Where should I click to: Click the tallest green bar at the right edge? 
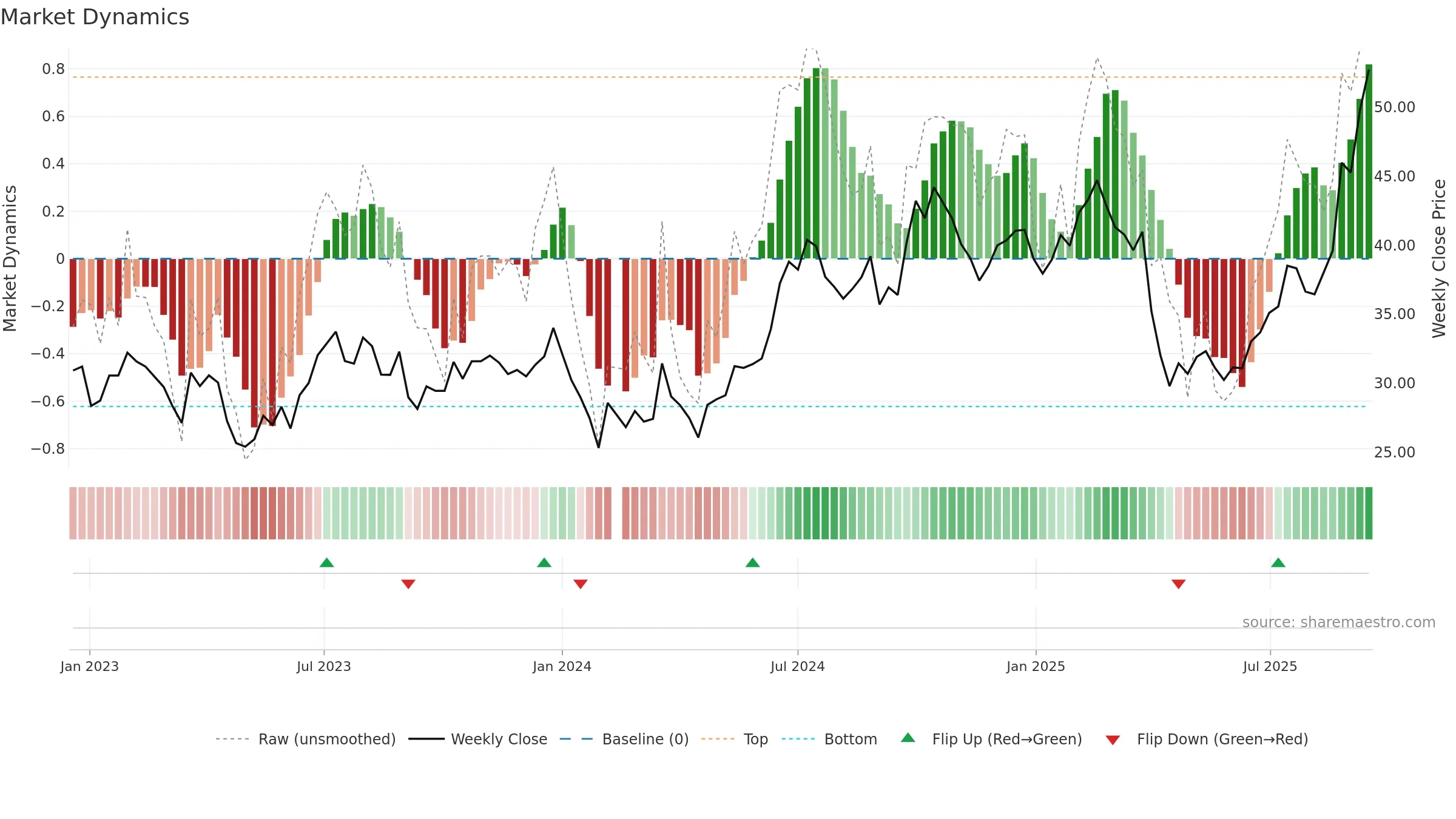coord(1369,161)
